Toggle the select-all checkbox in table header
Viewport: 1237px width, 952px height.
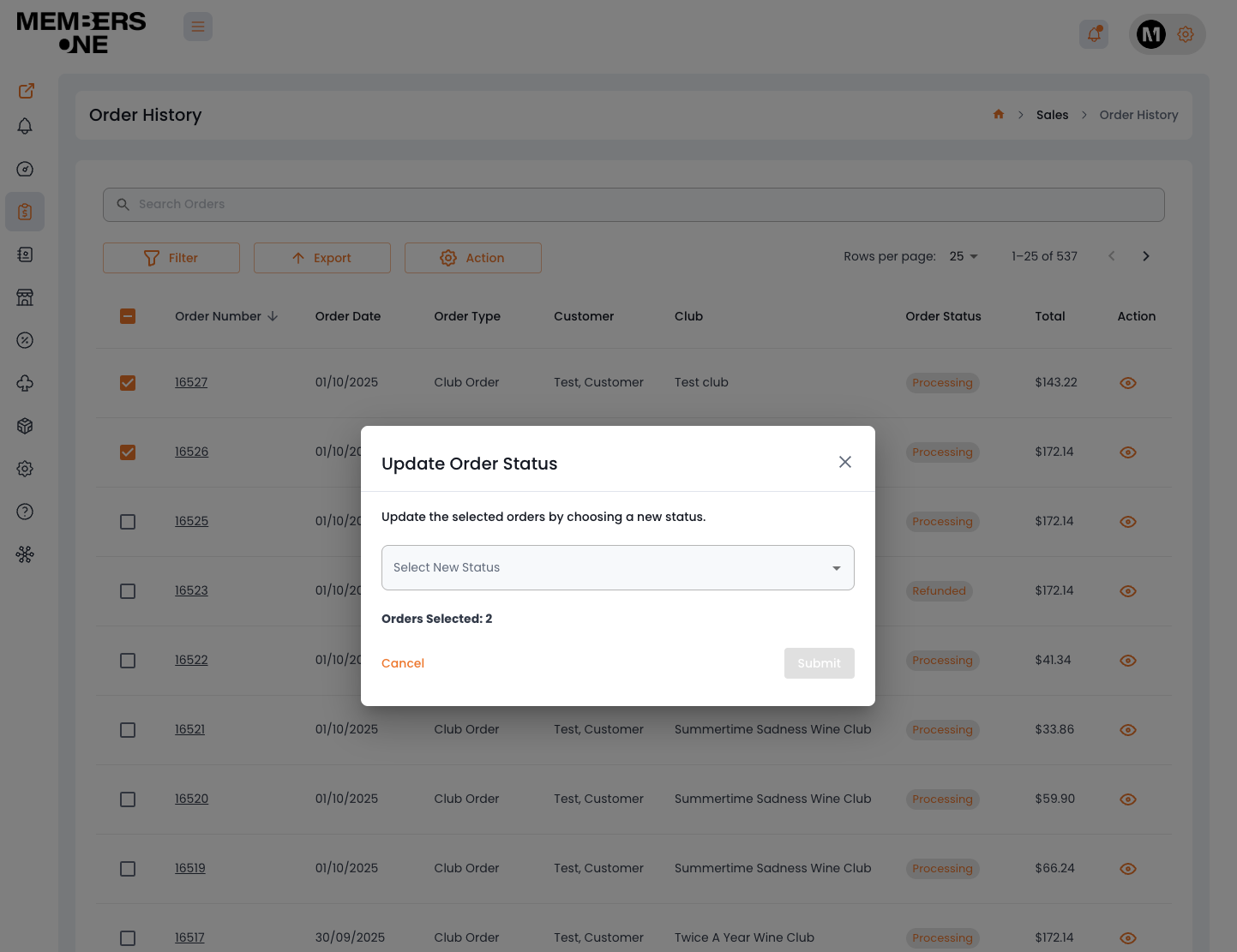(x=128, y=316)
